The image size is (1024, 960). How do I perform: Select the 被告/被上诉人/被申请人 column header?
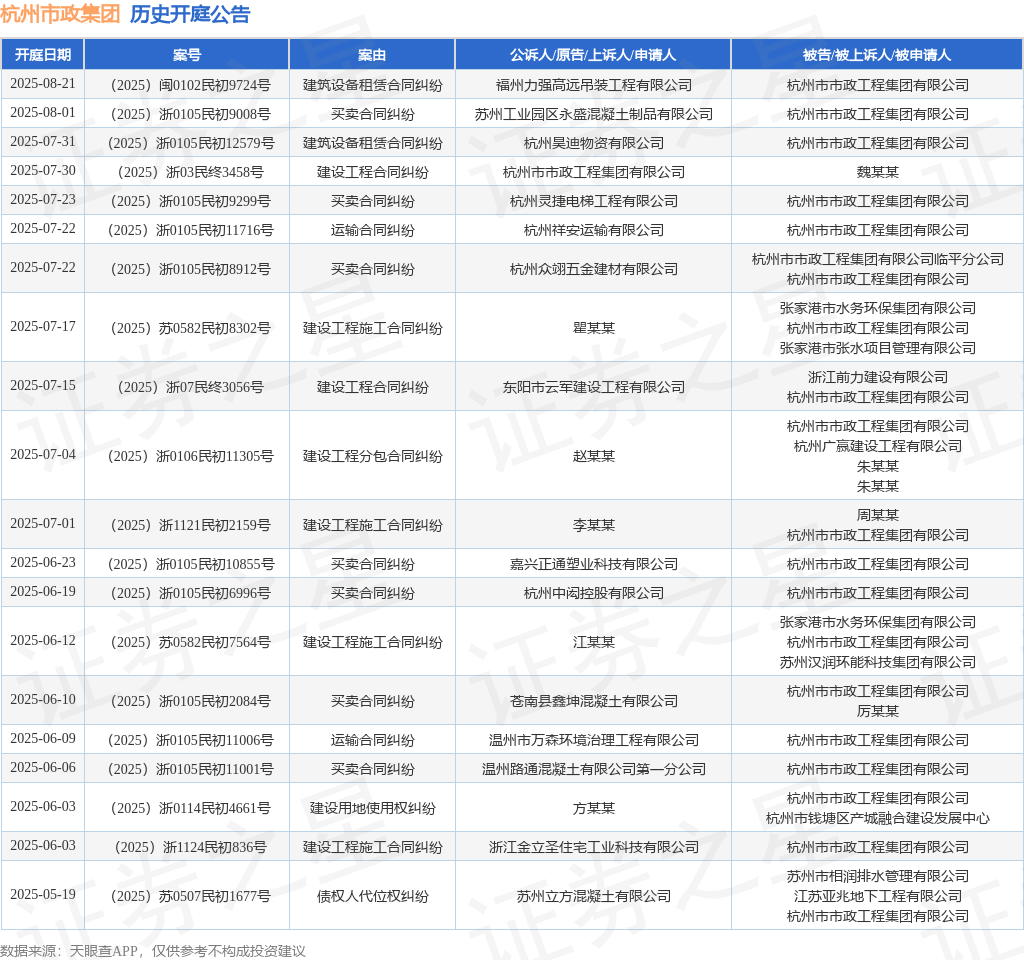pos(877,55)
